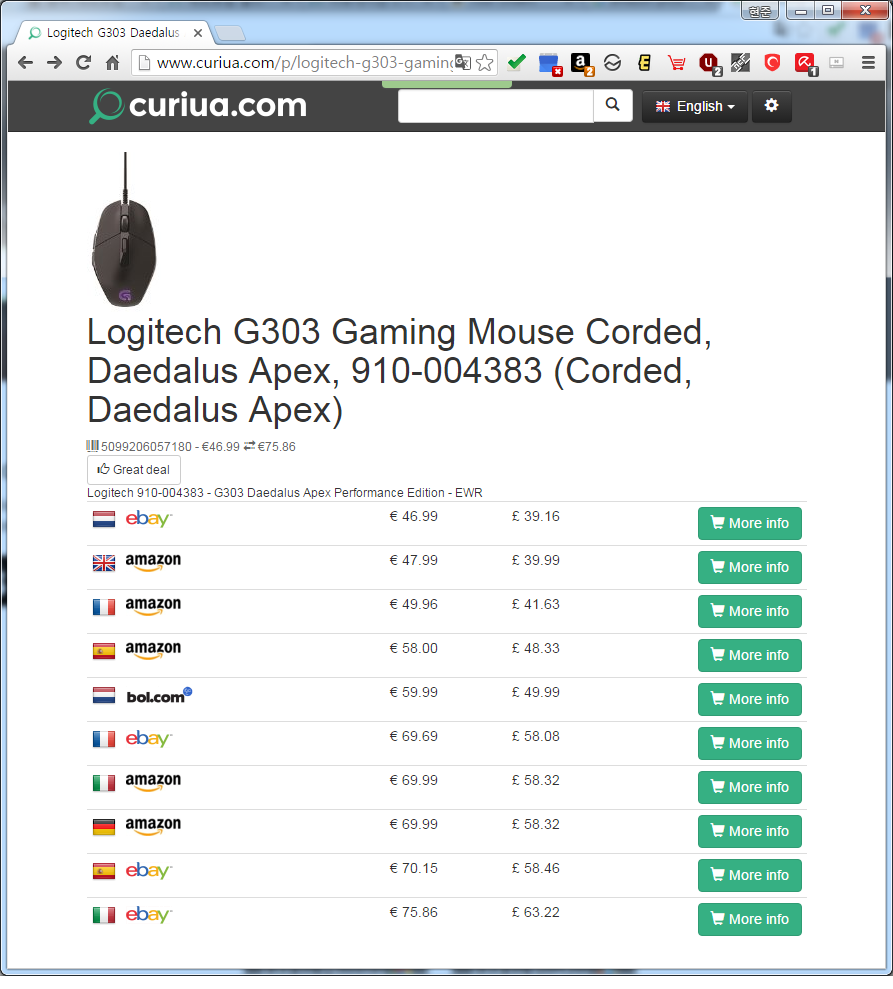Open the Chrome hamburger menu

(869, 63)
